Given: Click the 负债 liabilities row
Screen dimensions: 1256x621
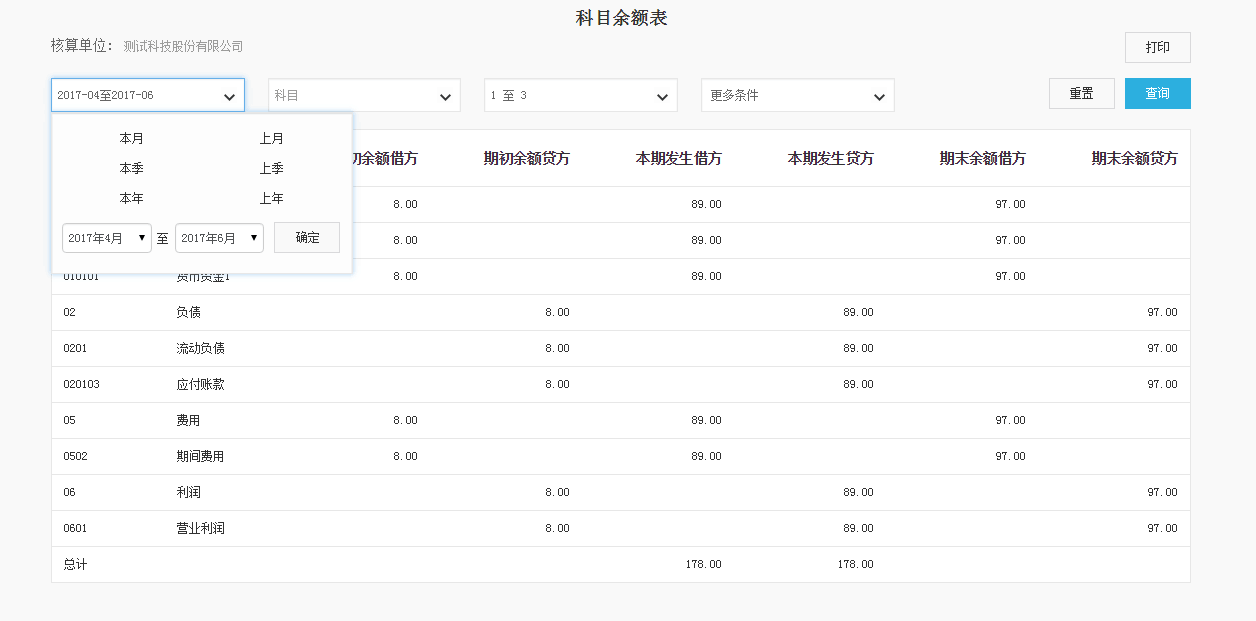Looking at the screenshot, I should (x=188, y=313).
